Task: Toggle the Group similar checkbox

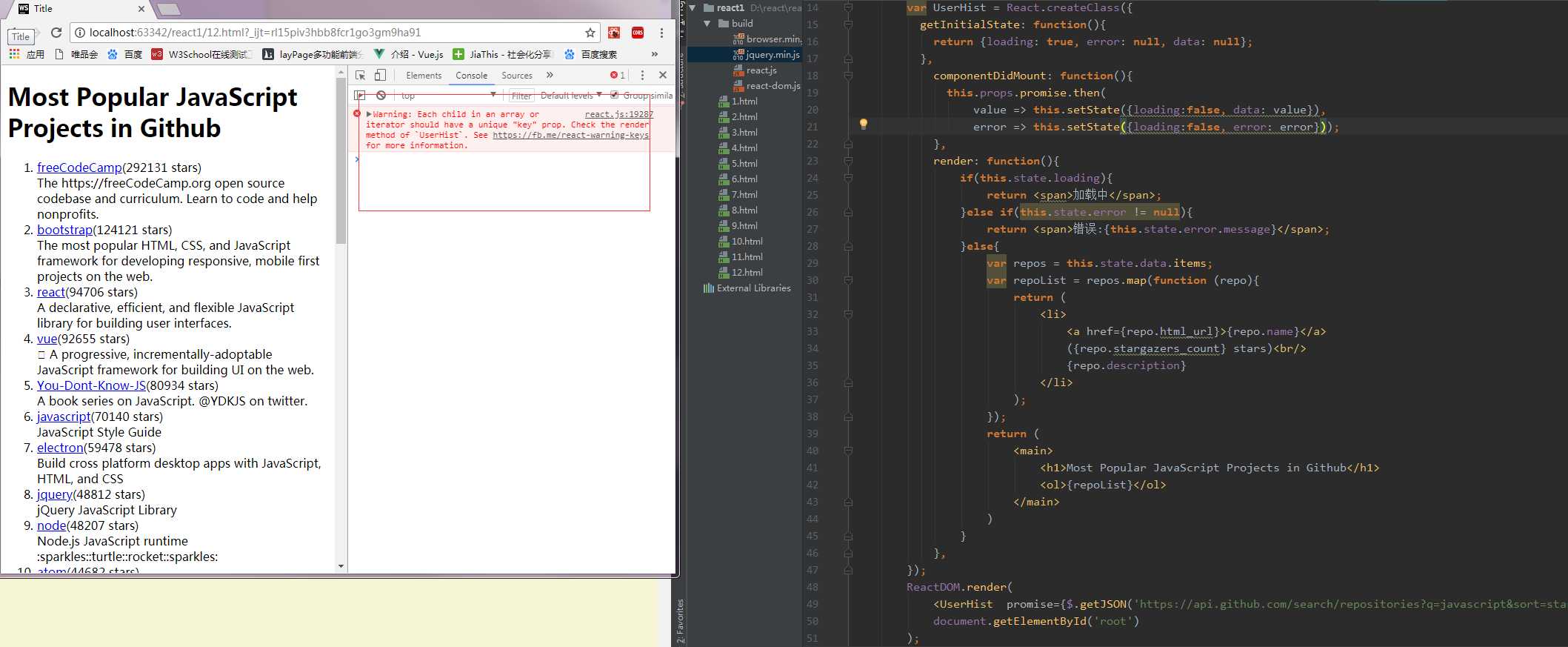Action: (x=614, y=95)
